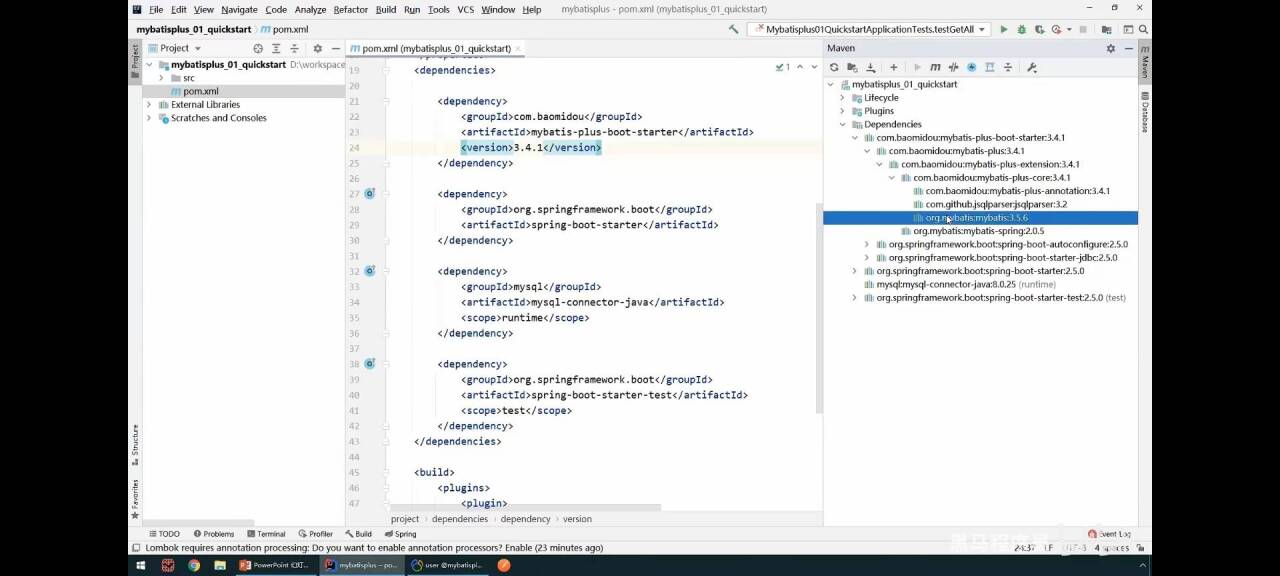Expand spring-boot-autoconfigure:2.5.0 dependency
Image resolution: width=1280 pixels, height=576 pixels.
click(x=866, y=244)
